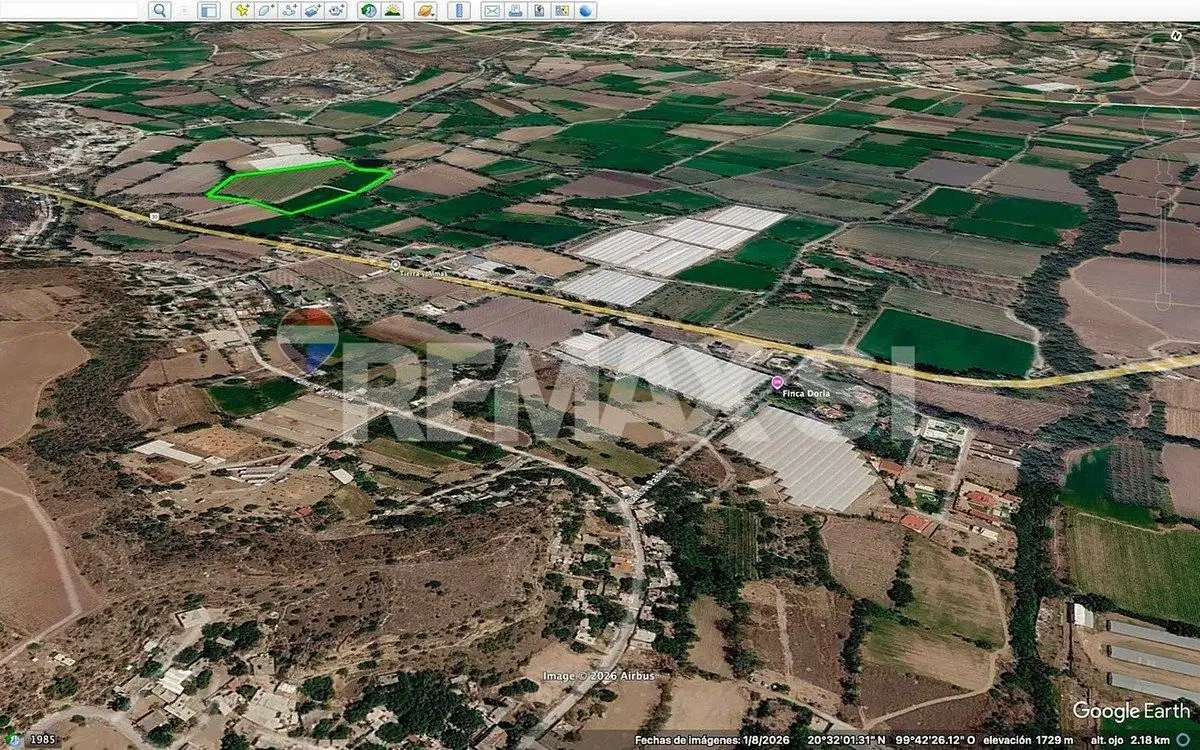Click the Record a Tour icon
This screenshot has width=1200, height=750.
[x=336, y=10]
